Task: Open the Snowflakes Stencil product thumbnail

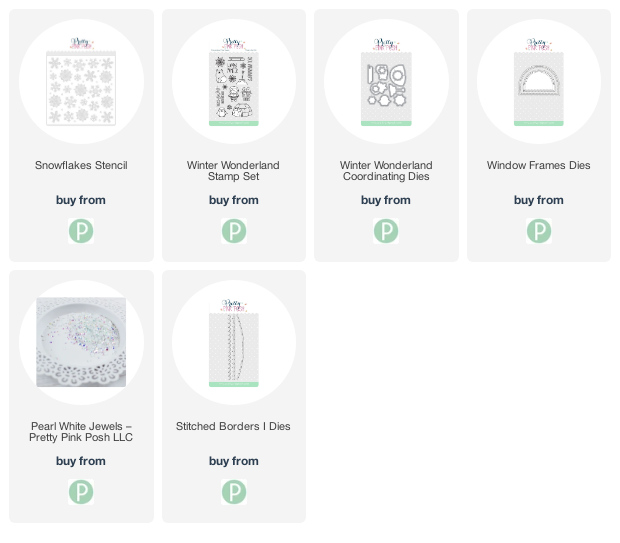Action: click(x=81, y=81)
